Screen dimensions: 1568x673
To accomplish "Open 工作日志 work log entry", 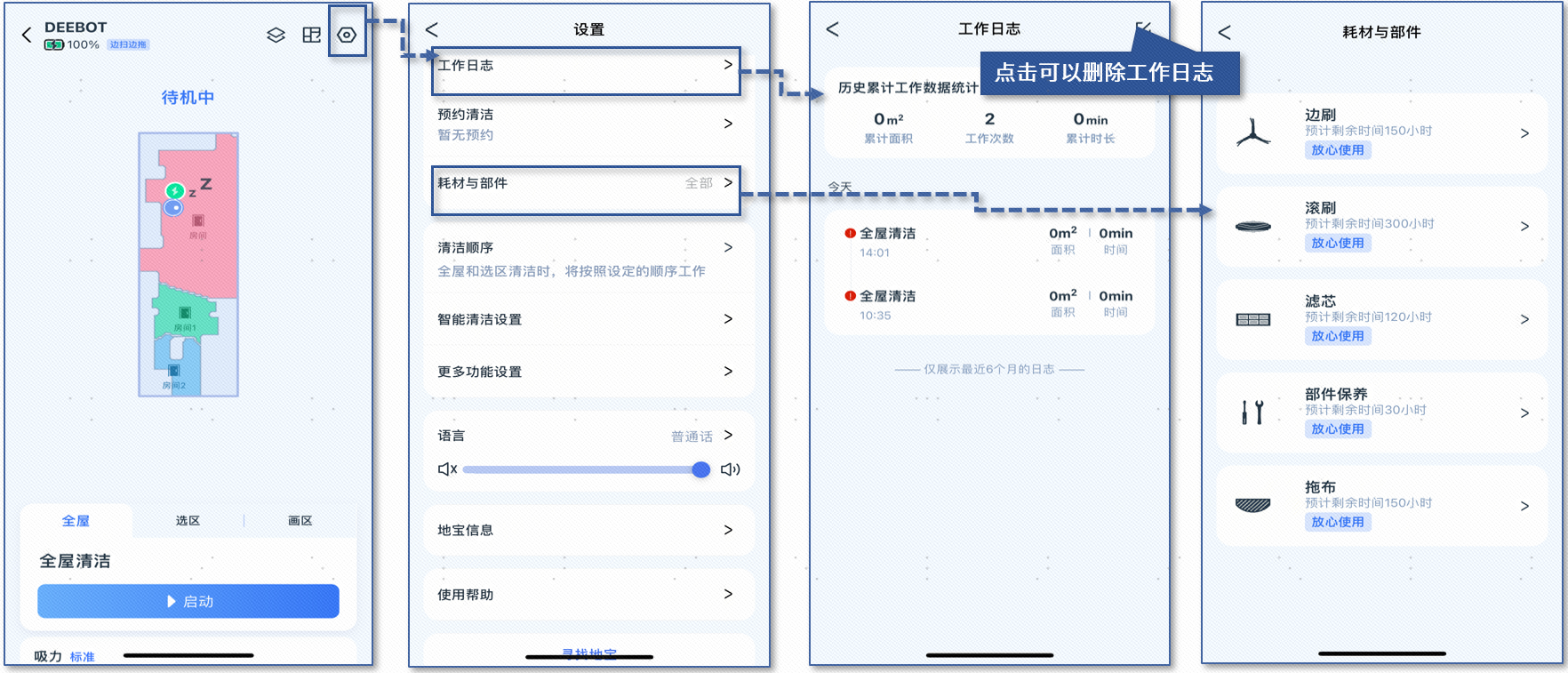I will pyautogui.click(x=585, y=67).
